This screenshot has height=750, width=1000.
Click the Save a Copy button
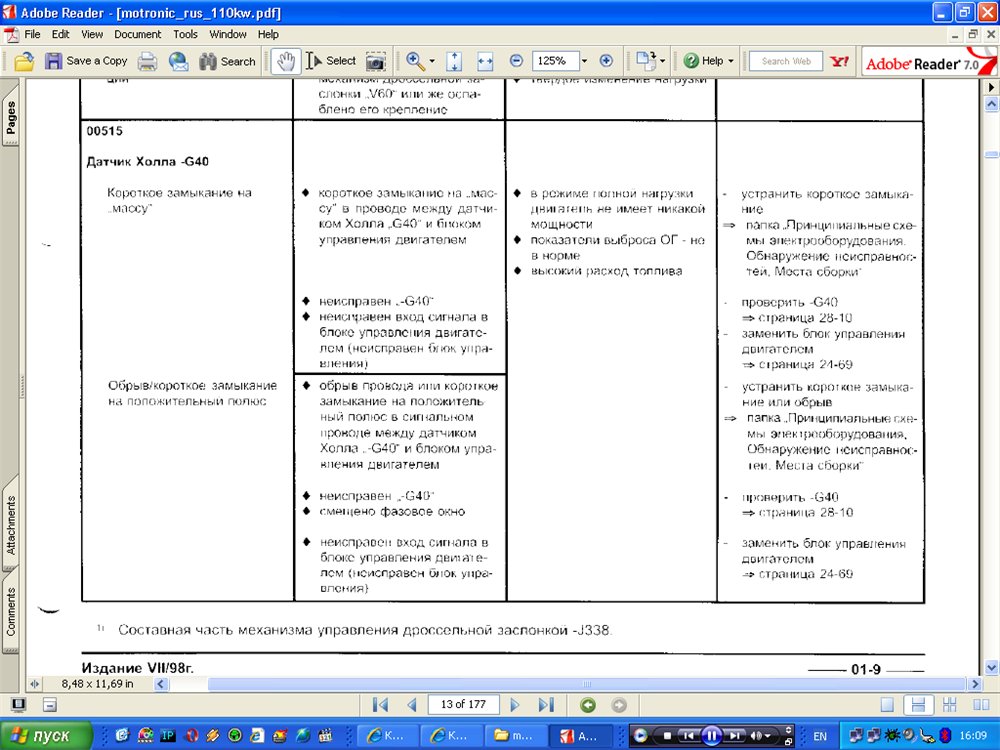coord(86,61)
